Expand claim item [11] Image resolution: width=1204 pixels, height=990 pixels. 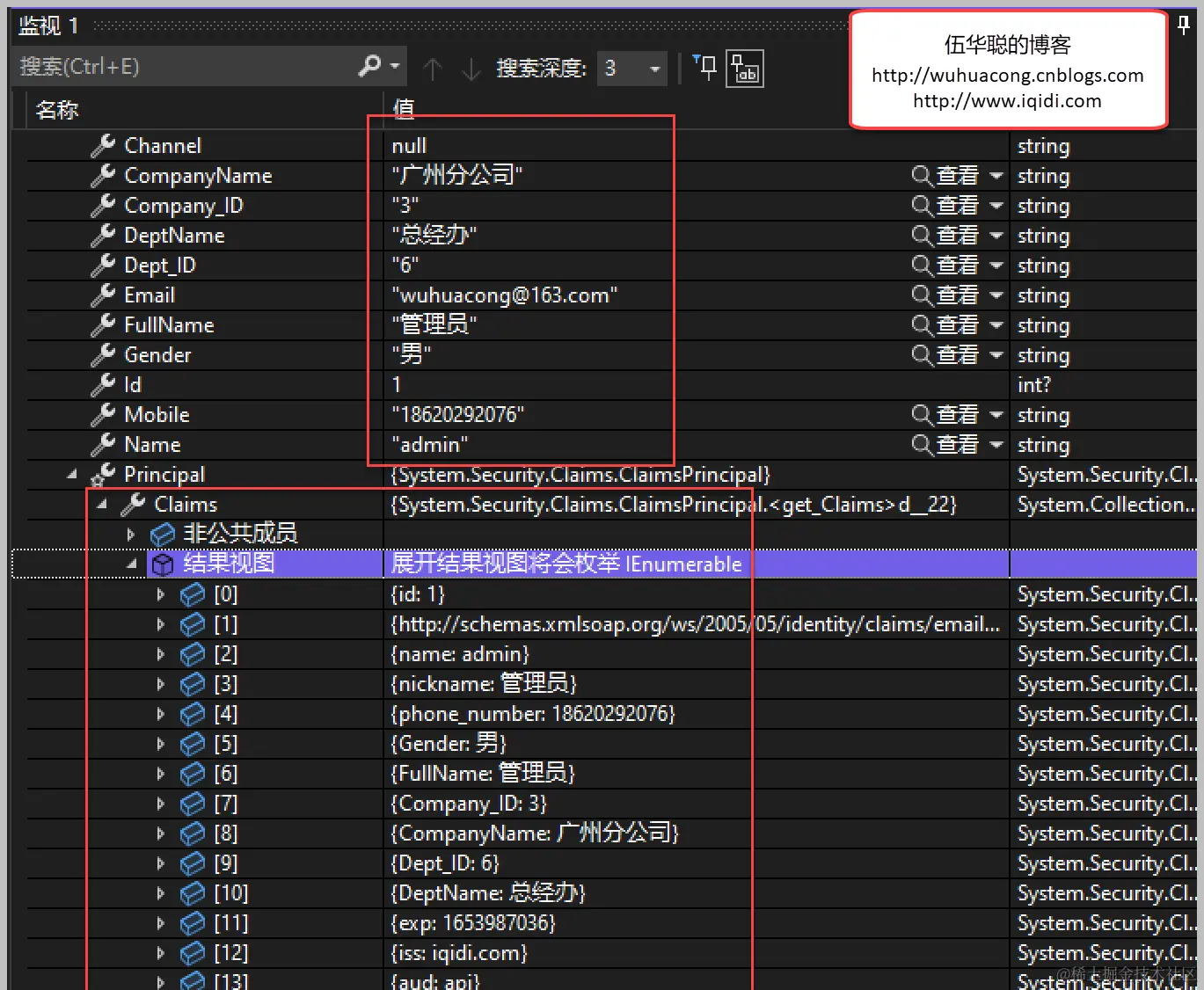[x=160, y=924]
